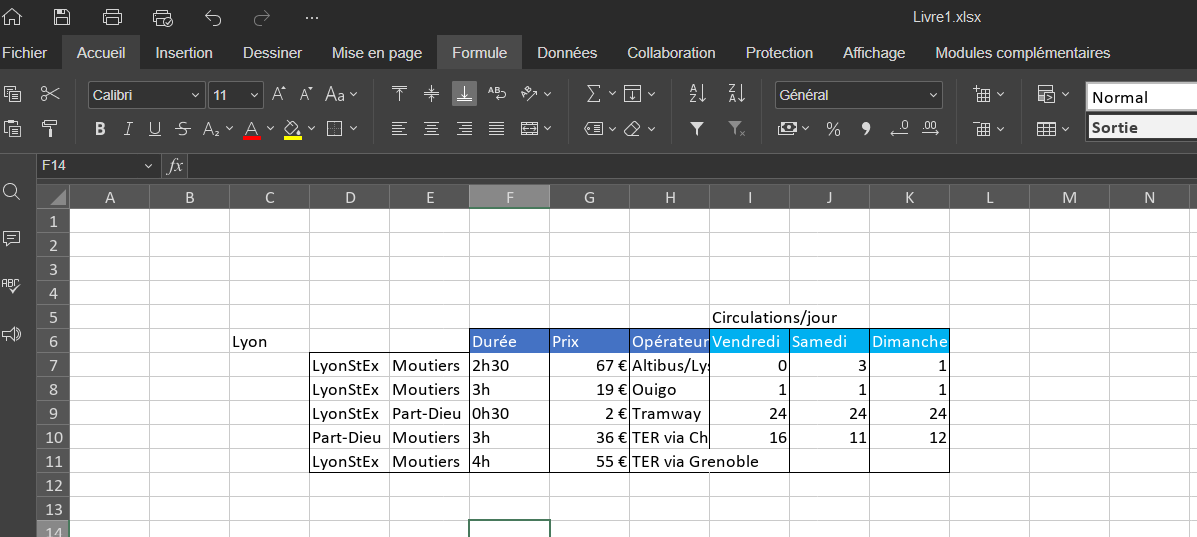Toggle Strikethrough formatting
Viewport: 1197px width, 537px height.
click(182, 129)
